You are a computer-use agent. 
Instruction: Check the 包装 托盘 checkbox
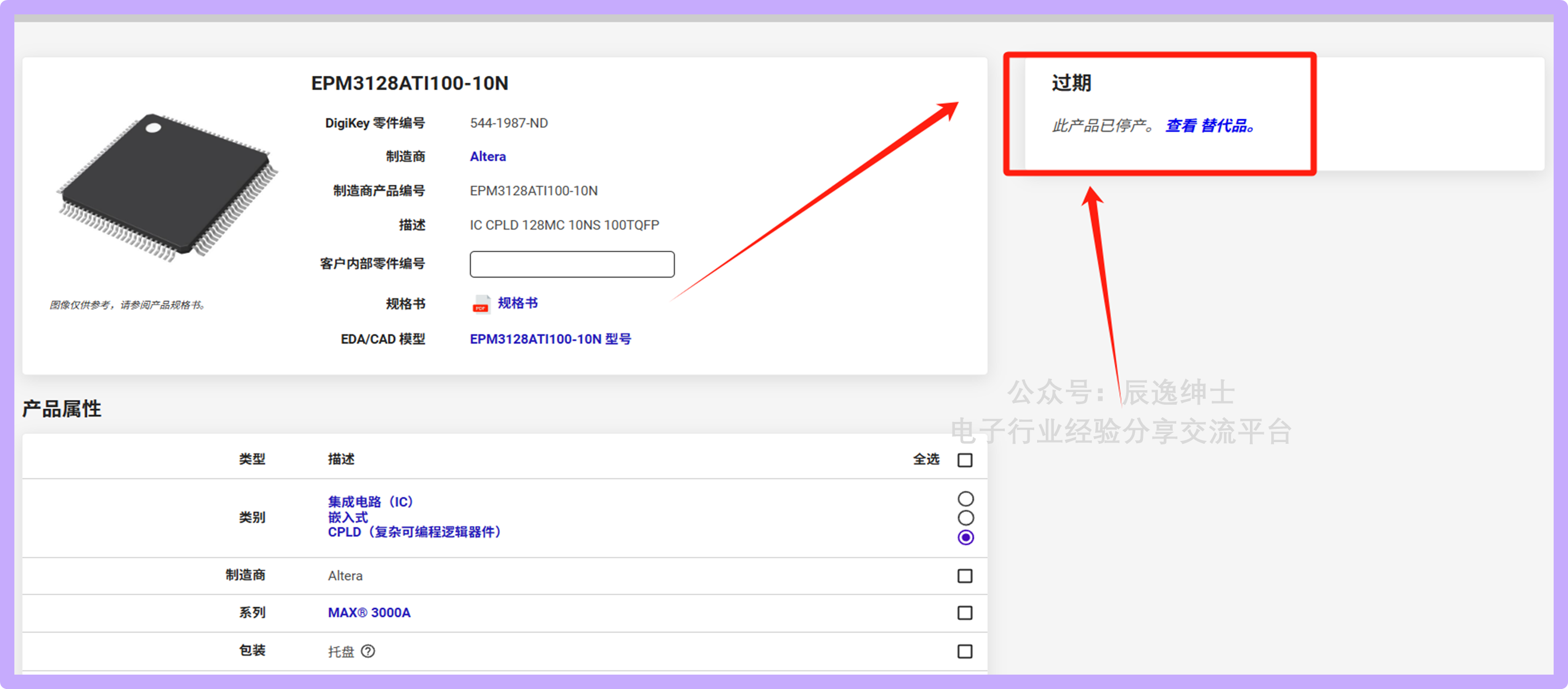click(x=965, y=651)
